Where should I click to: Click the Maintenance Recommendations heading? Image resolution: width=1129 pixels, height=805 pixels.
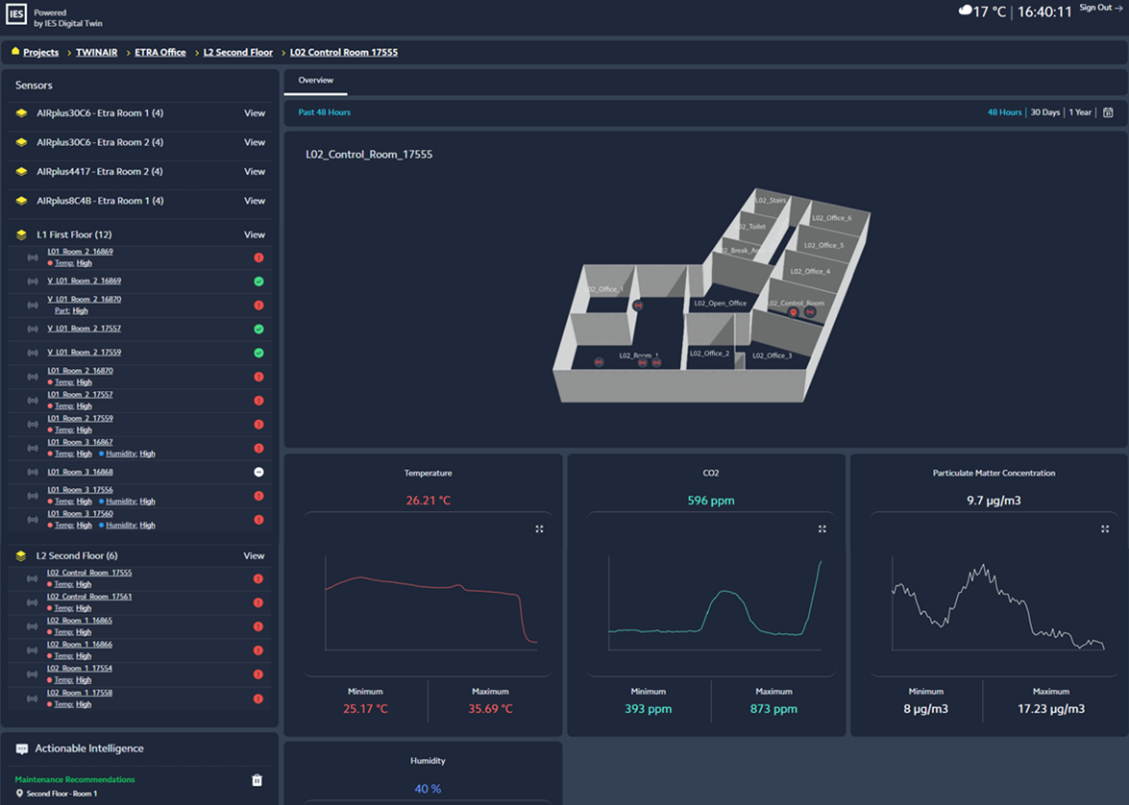click(75, 780)
